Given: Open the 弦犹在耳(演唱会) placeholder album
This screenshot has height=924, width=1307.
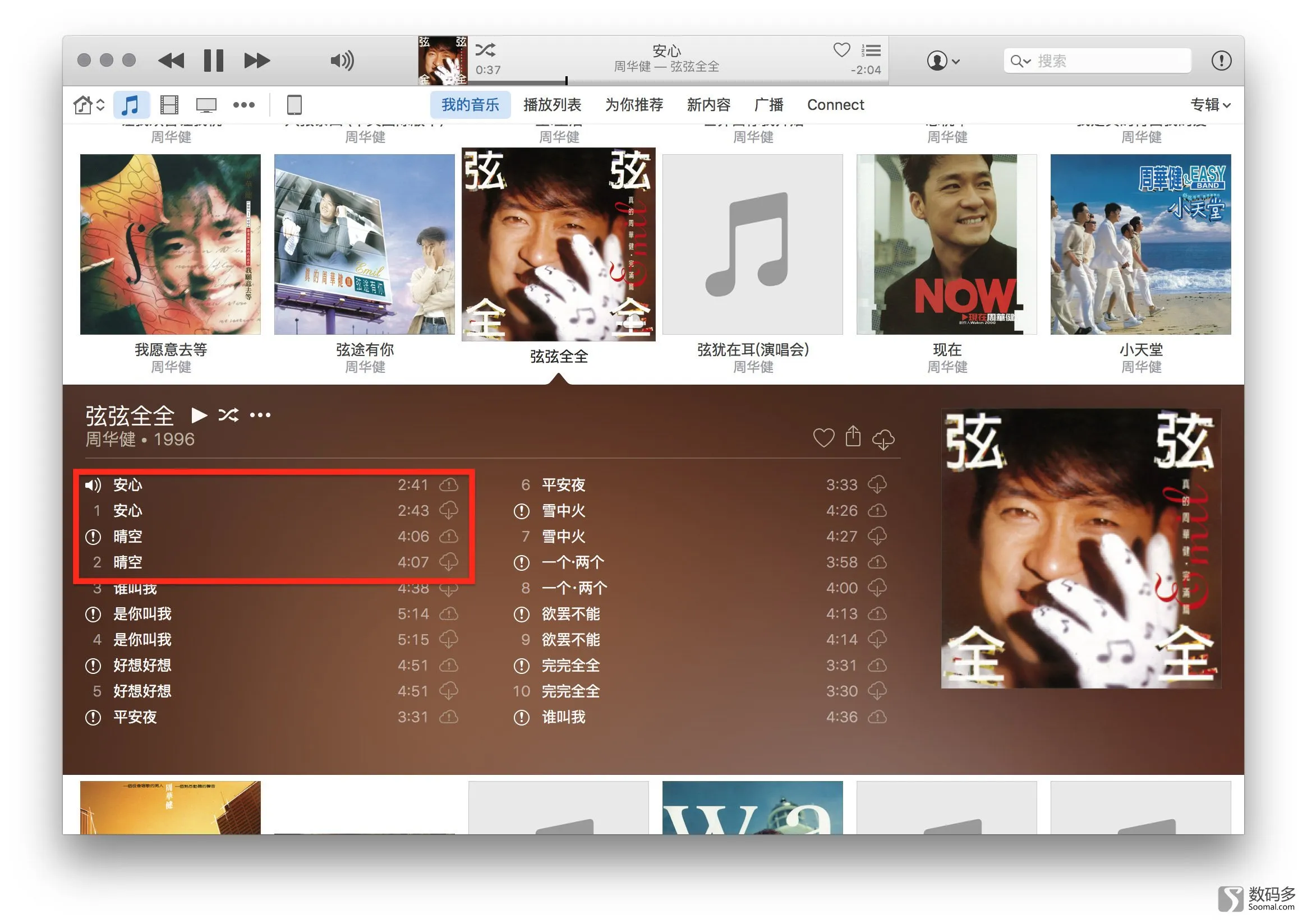Looking at the screenshot, I should pyautogui.click(x=752, y=244).
